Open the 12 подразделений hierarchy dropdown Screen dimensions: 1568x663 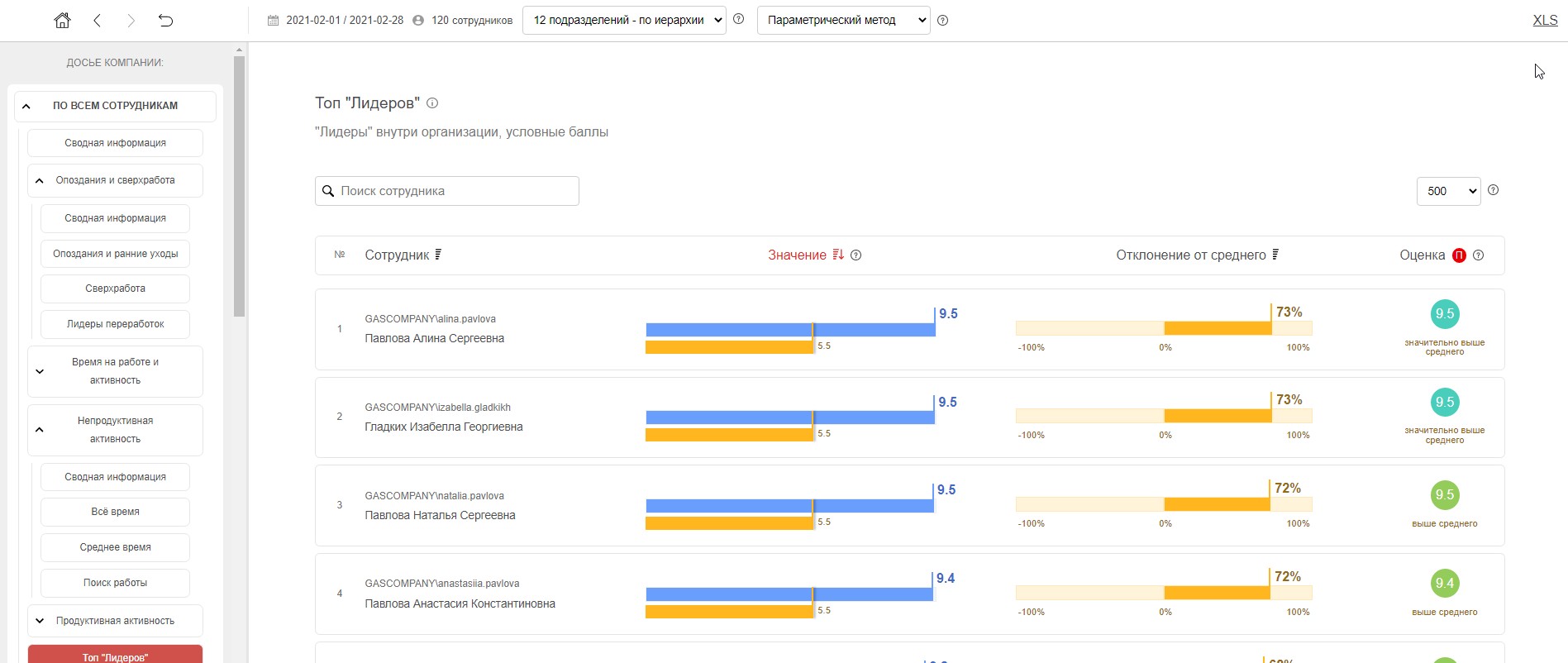(x=624, y=21)
